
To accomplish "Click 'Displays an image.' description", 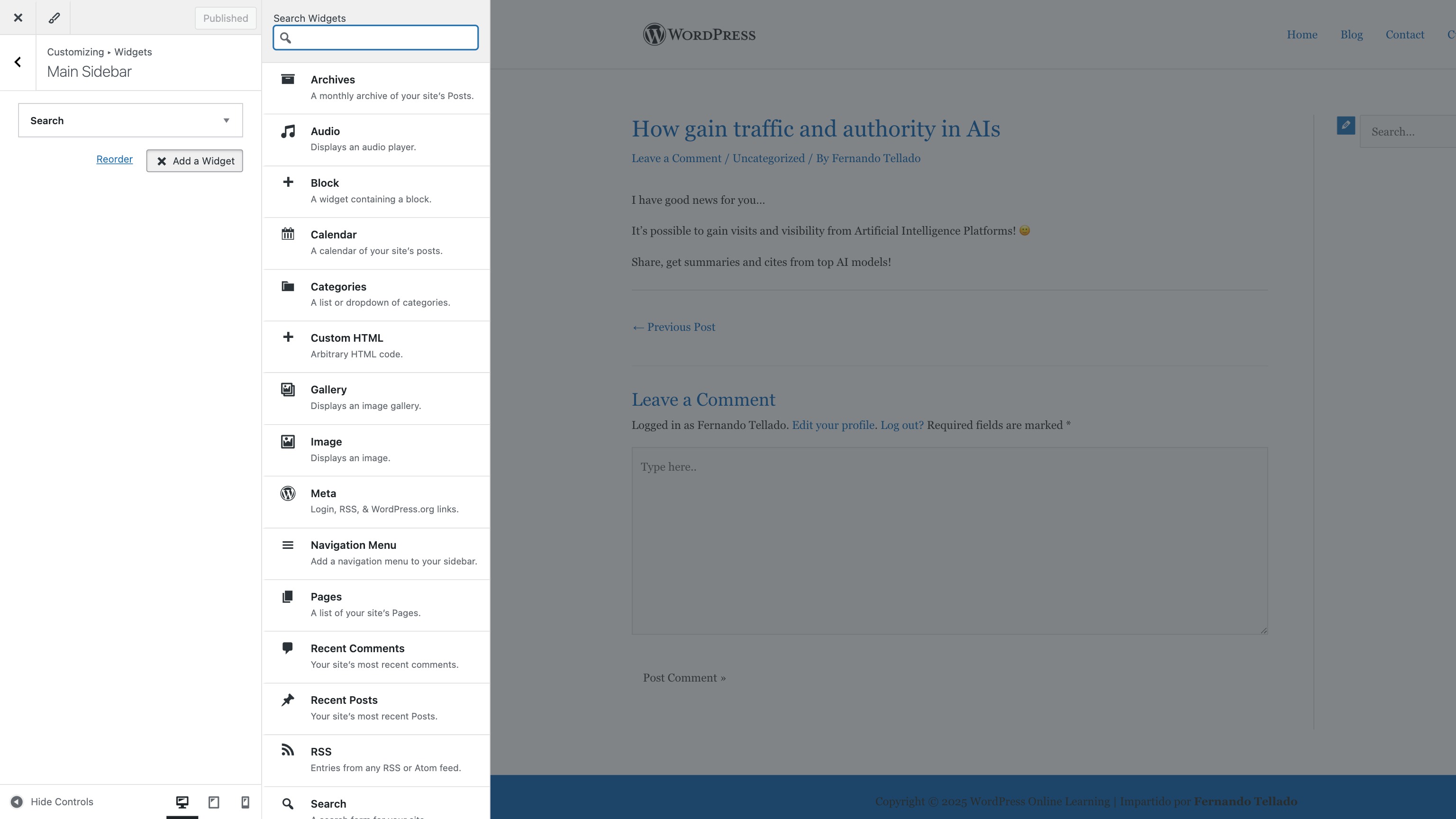I will coord(350,458).
